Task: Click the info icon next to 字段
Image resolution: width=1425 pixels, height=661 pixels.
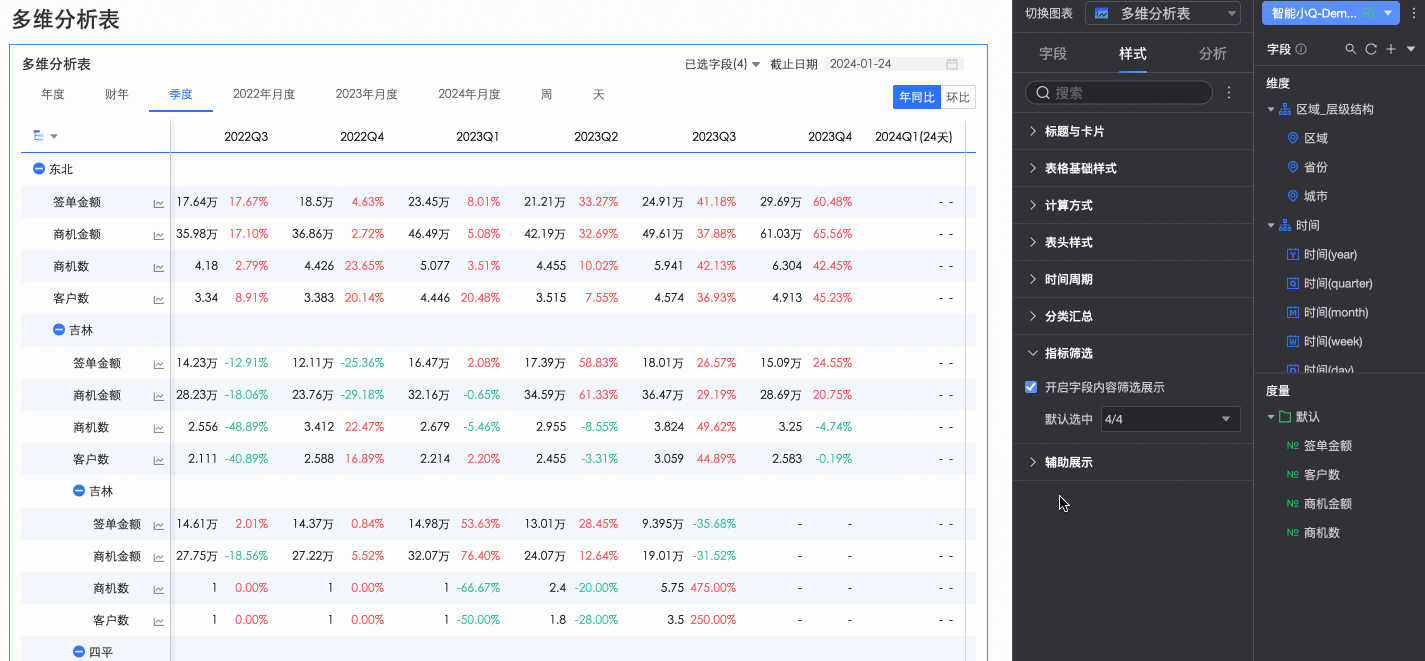Action: [1301, 49]
